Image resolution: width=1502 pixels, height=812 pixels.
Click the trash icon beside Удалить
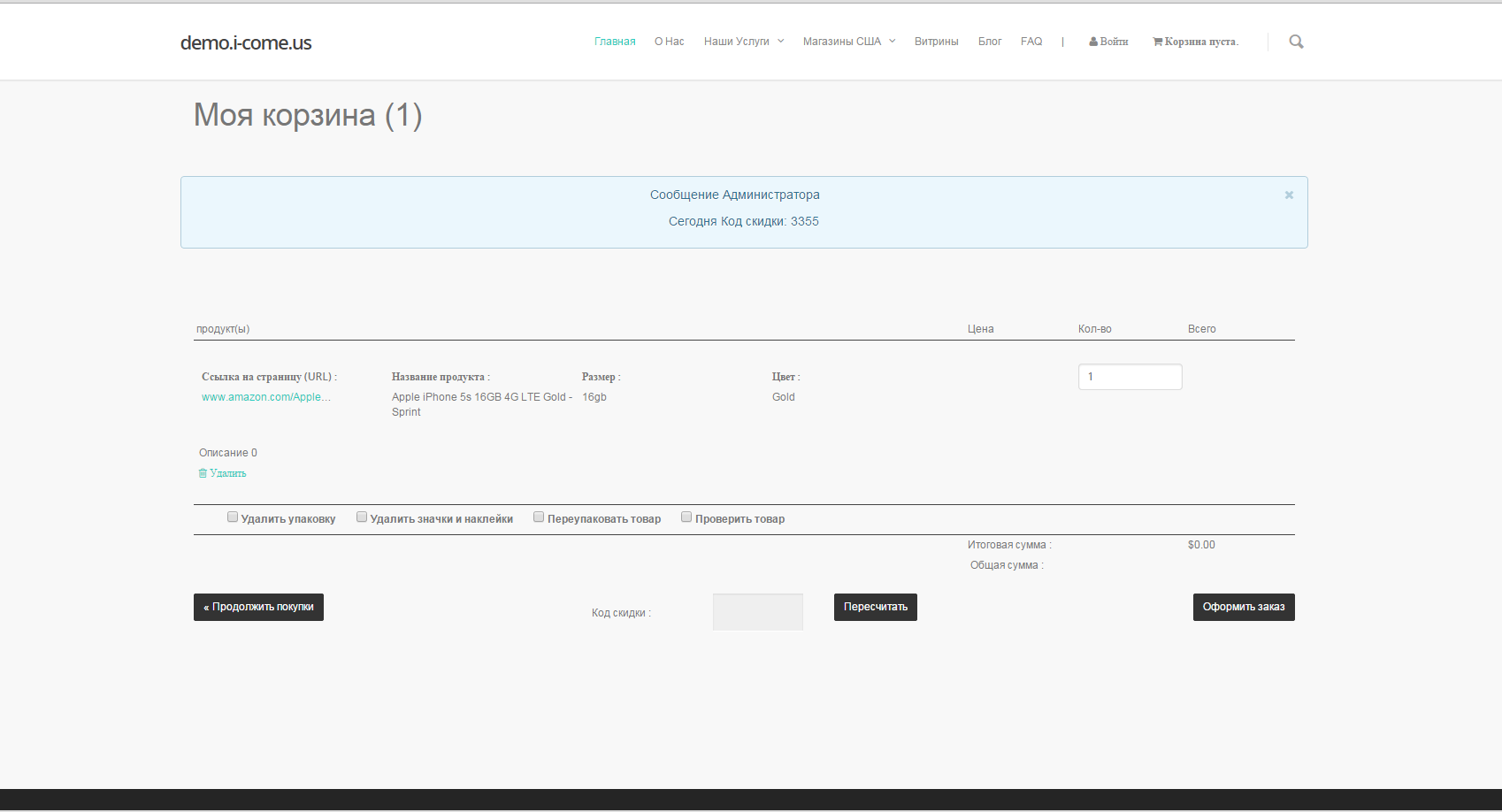203,473
